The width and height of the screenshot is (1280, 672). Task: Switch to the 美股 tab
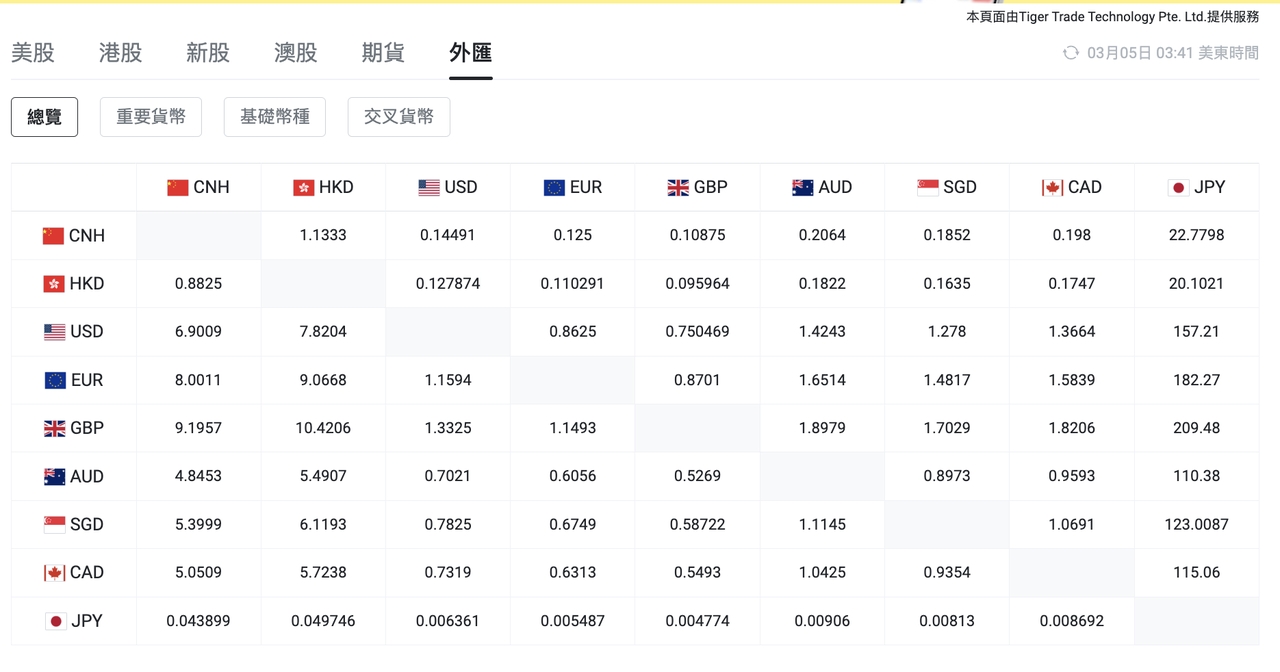(33, 53)
